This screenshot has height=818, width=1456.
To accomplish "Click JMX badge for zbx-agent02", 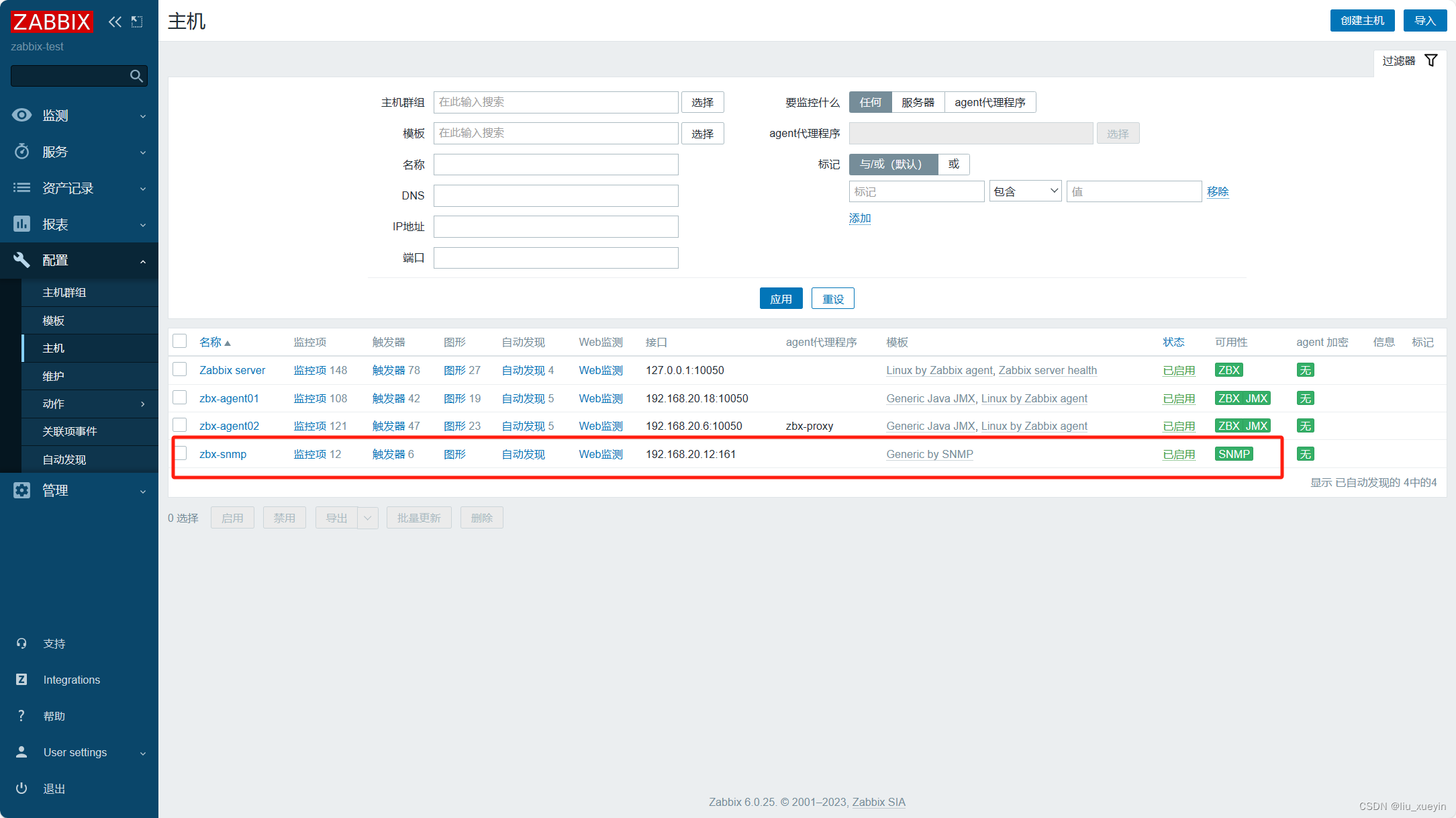I will (1257, 426).
